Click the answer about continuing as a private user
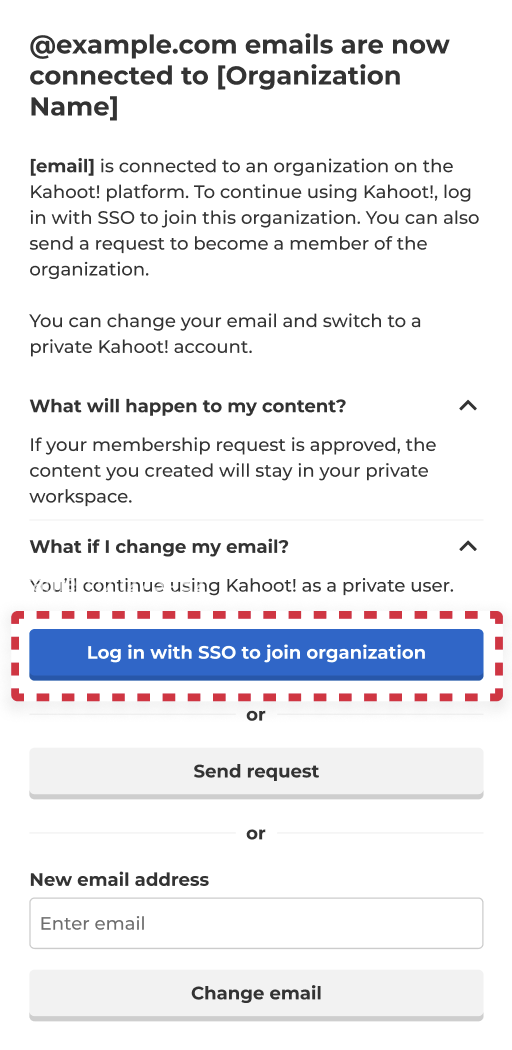The height and width of the screenshot is (1050, 512). (x=242, y=586)
